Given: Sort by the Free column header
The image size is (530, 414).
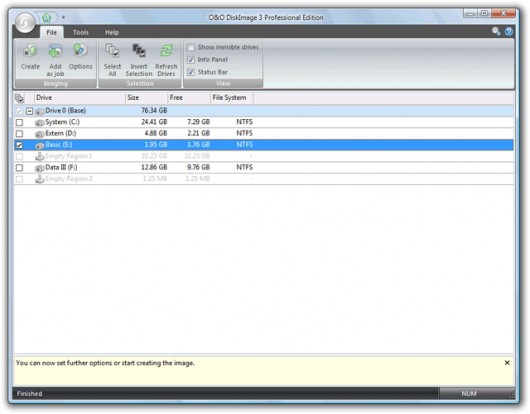Looking at the screenshot, I should 189,98.
